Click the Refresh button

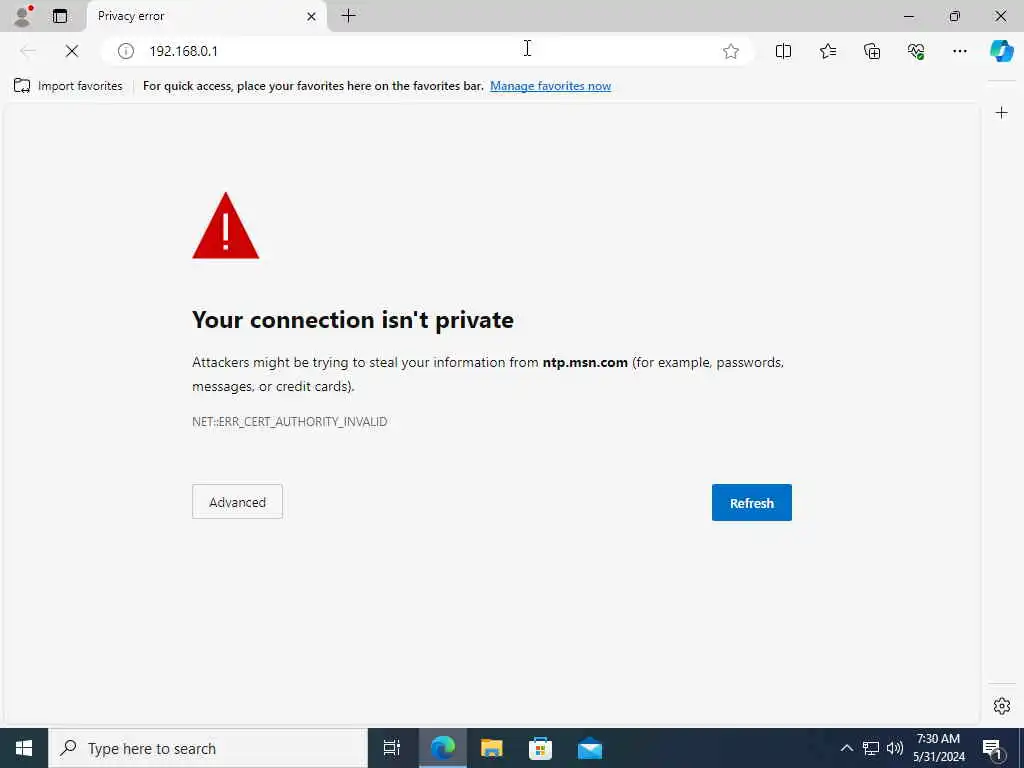pos(752,502)
